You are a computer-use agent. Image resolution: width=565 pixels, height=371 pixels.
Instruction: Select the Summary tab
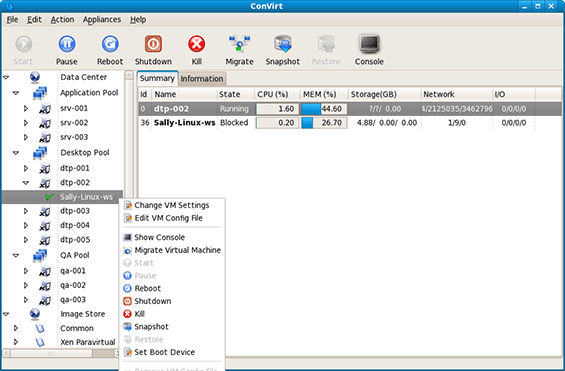coord(157,78)
